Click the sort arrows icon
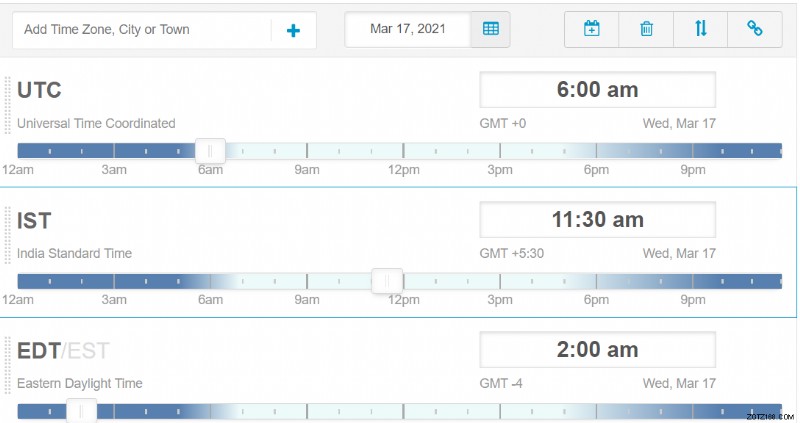 click(701, 29)
